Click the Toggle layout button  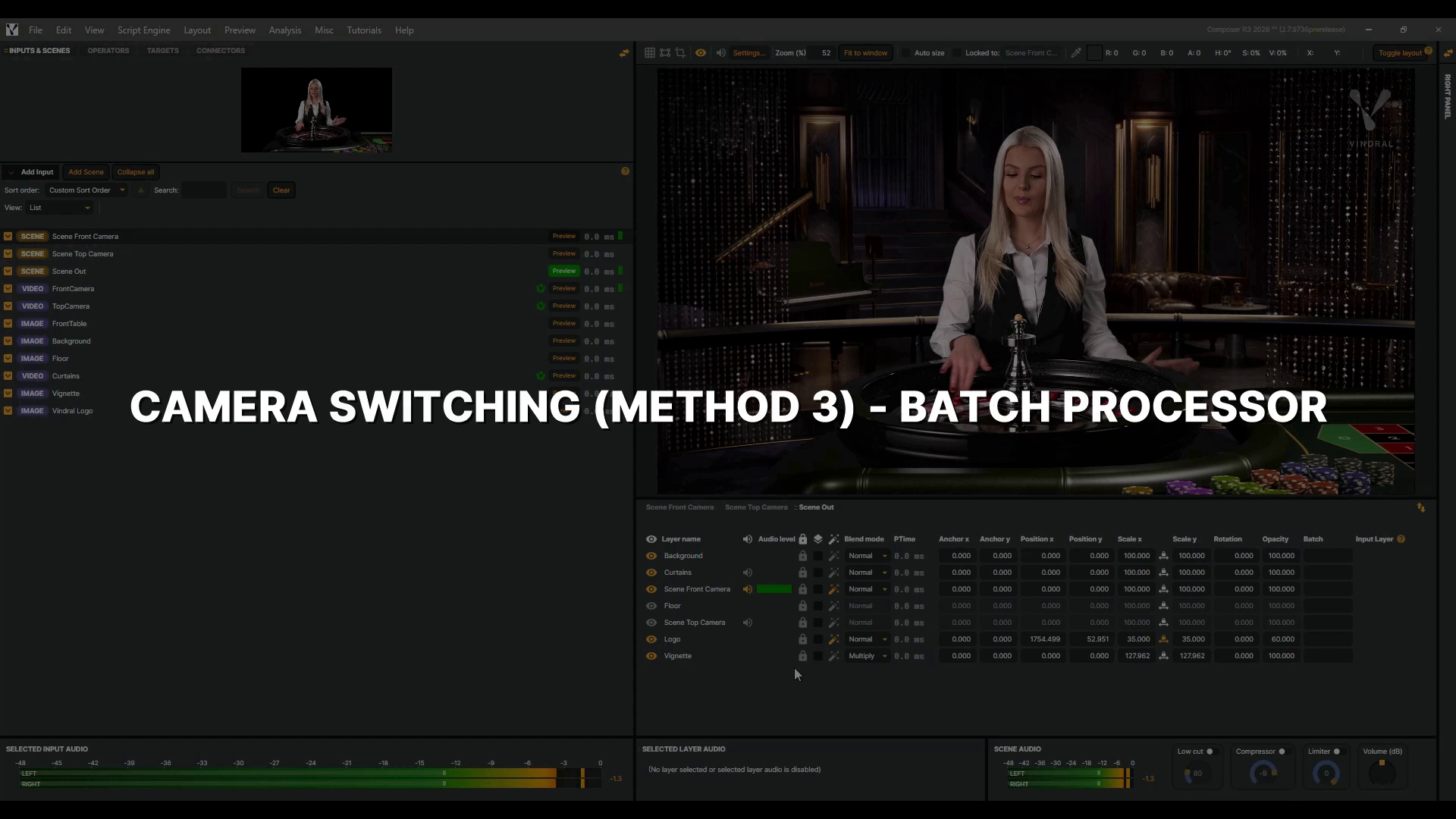pos(1400,53)
